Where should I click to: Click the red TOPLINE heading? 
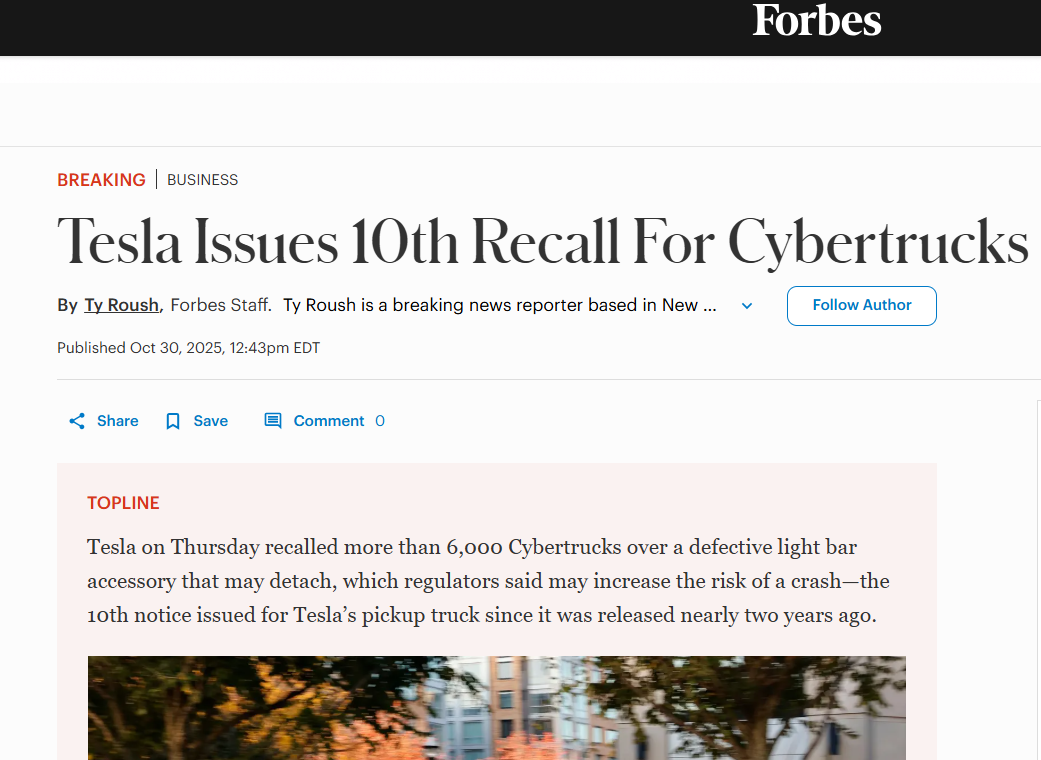123,503
